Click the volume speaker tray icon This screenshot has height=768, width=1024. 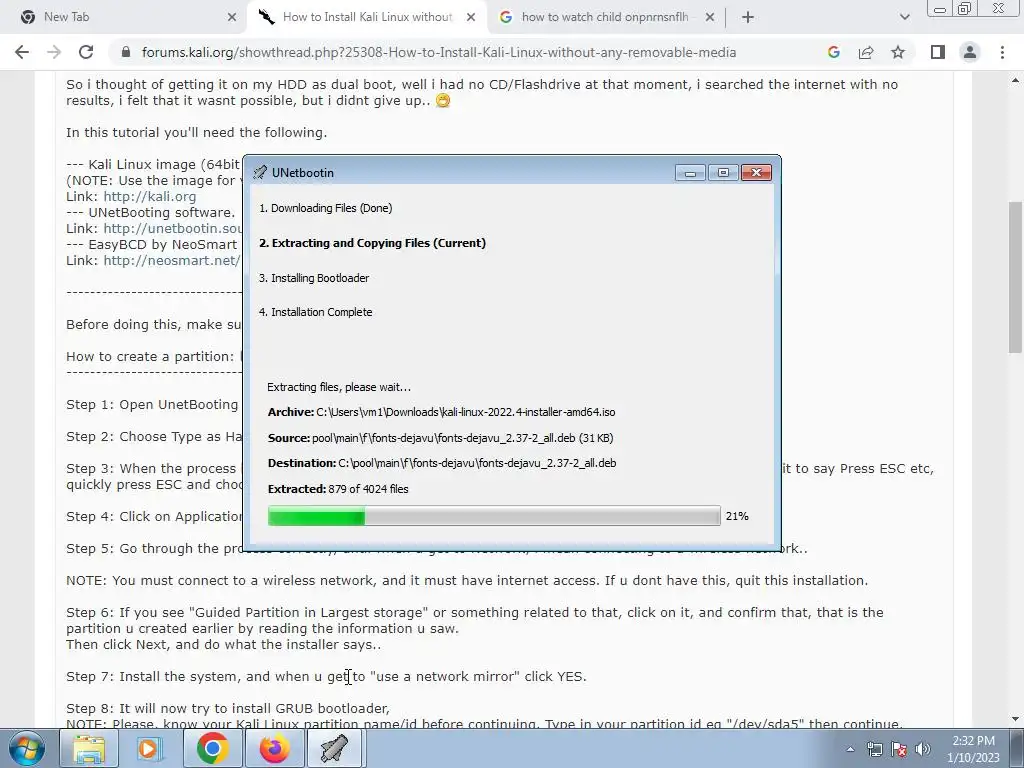click(x=922, y=749)
